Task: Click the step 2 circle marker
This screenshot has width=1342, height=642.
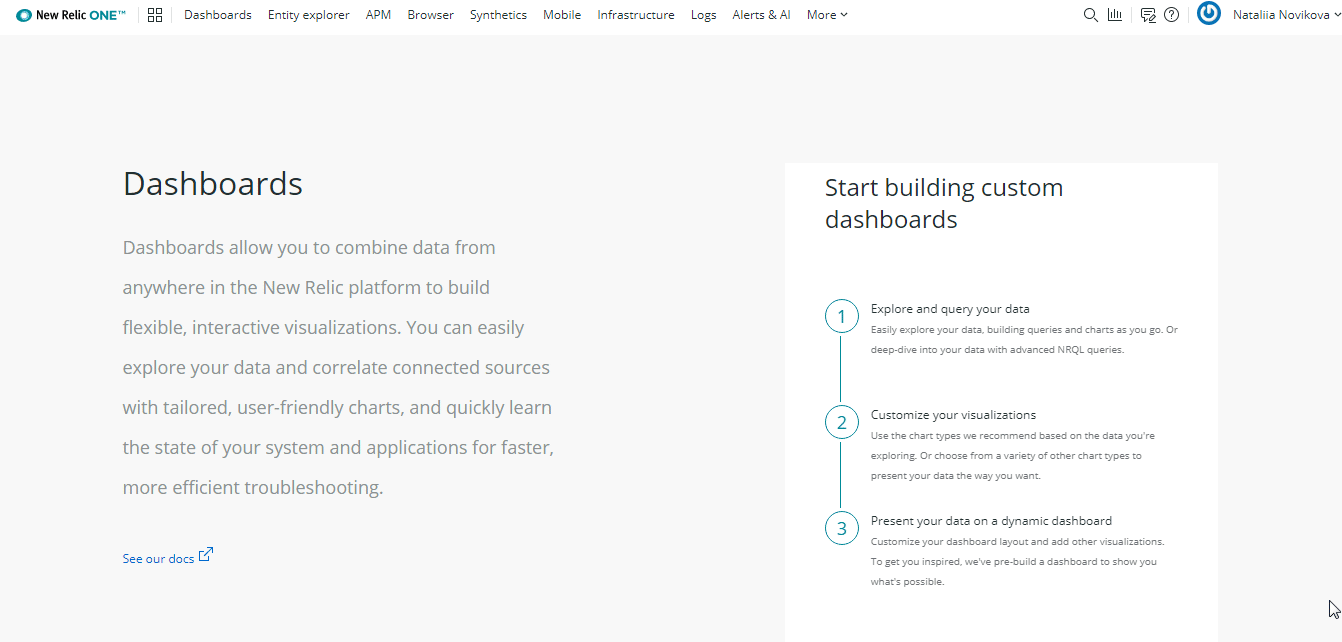Action: 842,422
